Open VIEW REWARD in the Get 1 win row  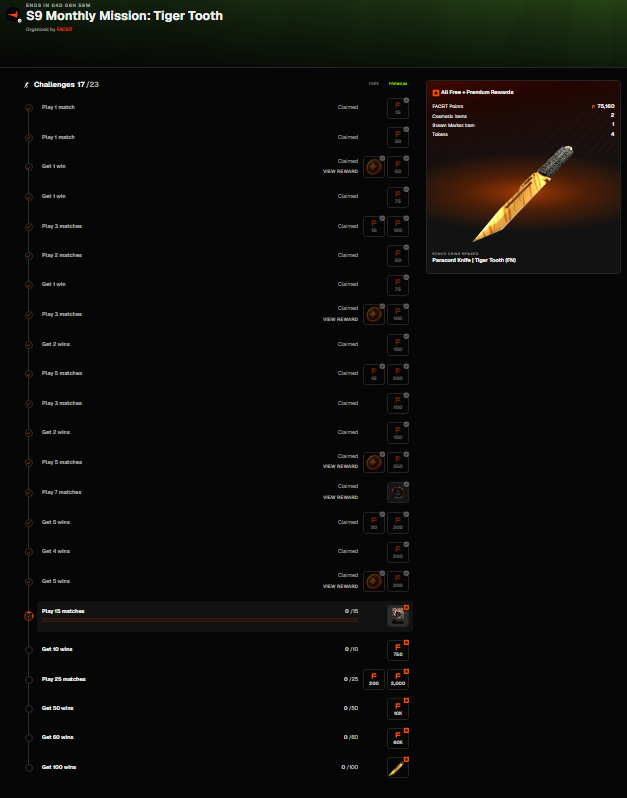tap(340, 172)
